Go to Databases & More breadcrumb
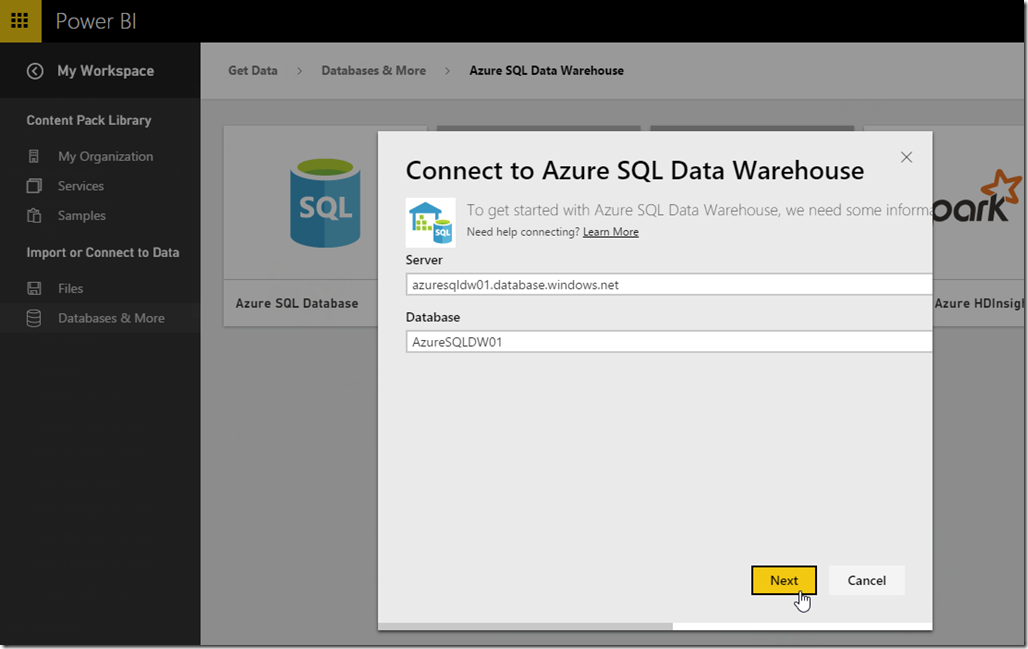1028x649 pixels. (373, 70)
